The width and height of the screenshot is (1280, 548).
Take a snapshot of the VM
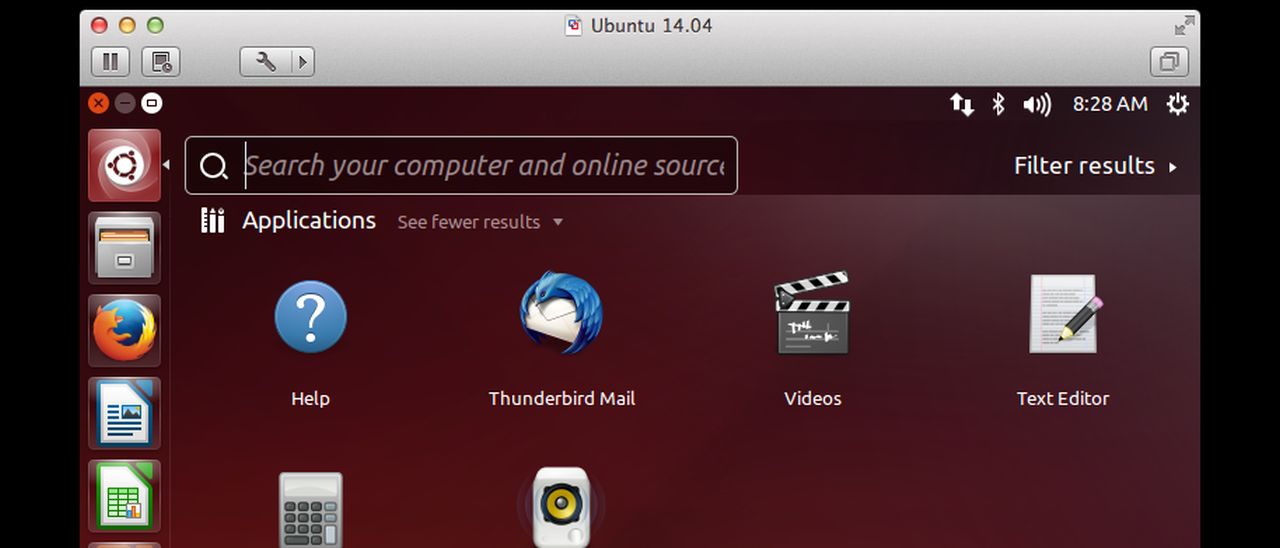pos(160,62)
